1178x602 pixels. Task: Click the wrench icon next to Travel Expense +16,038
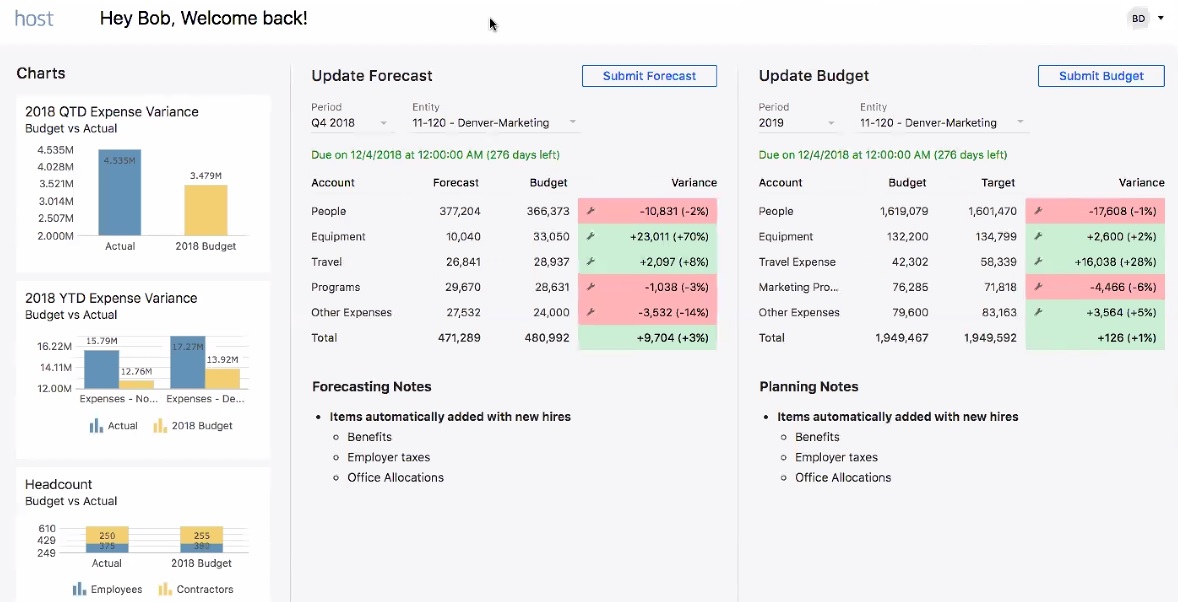[1038, 261]
